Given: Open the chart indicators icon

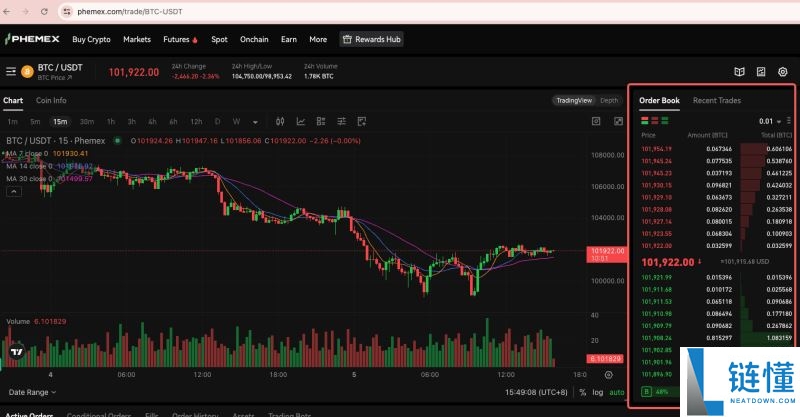Looking at the screenshot, I should click(x=301, y=121).
